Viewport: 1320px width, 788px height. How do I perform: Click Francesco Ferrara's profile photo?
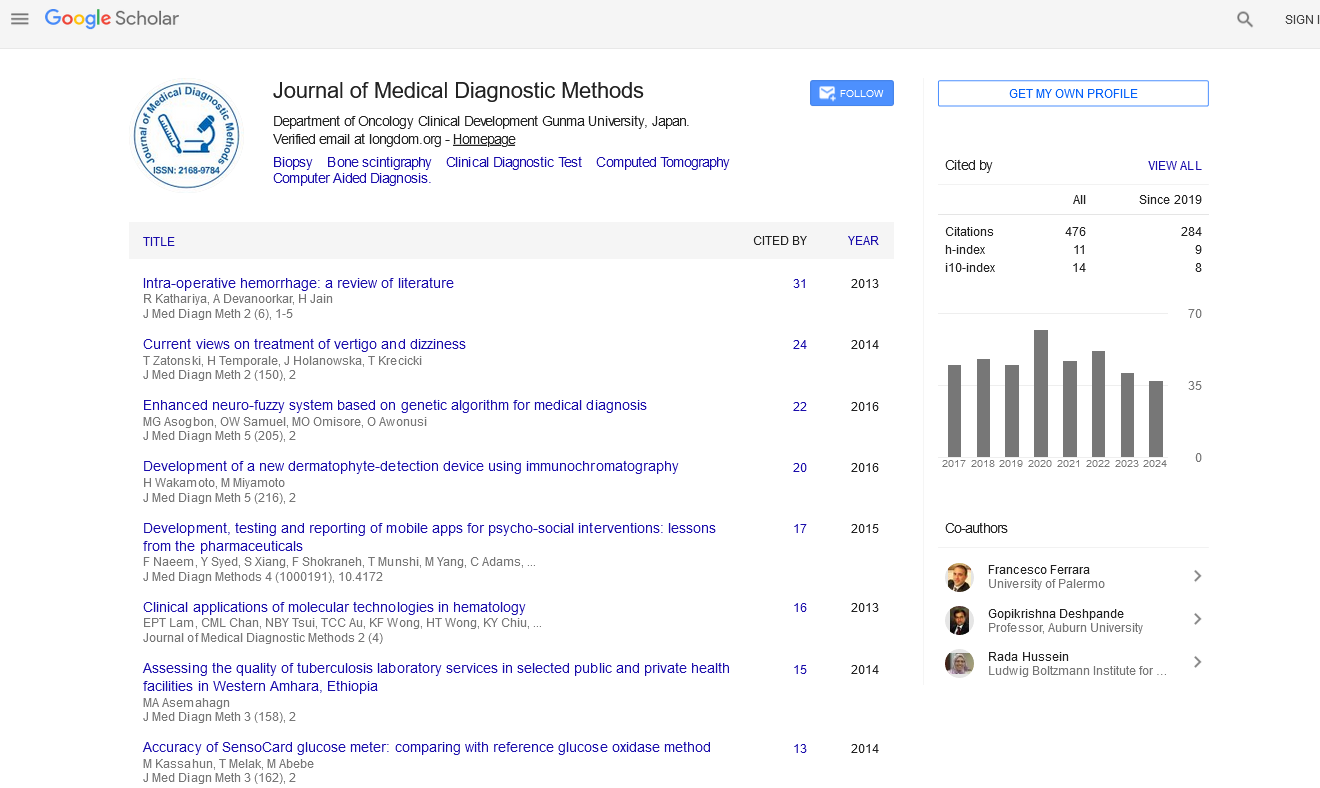[x=959, y=577]
